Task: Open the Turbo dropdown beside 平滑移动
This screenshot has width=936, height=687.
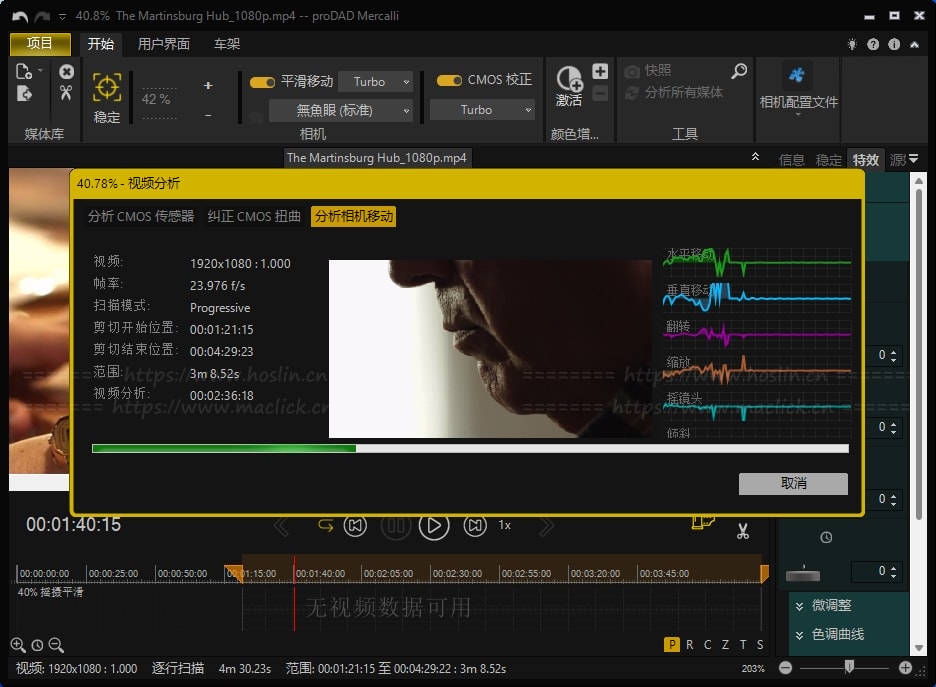Action: point(375,82)
